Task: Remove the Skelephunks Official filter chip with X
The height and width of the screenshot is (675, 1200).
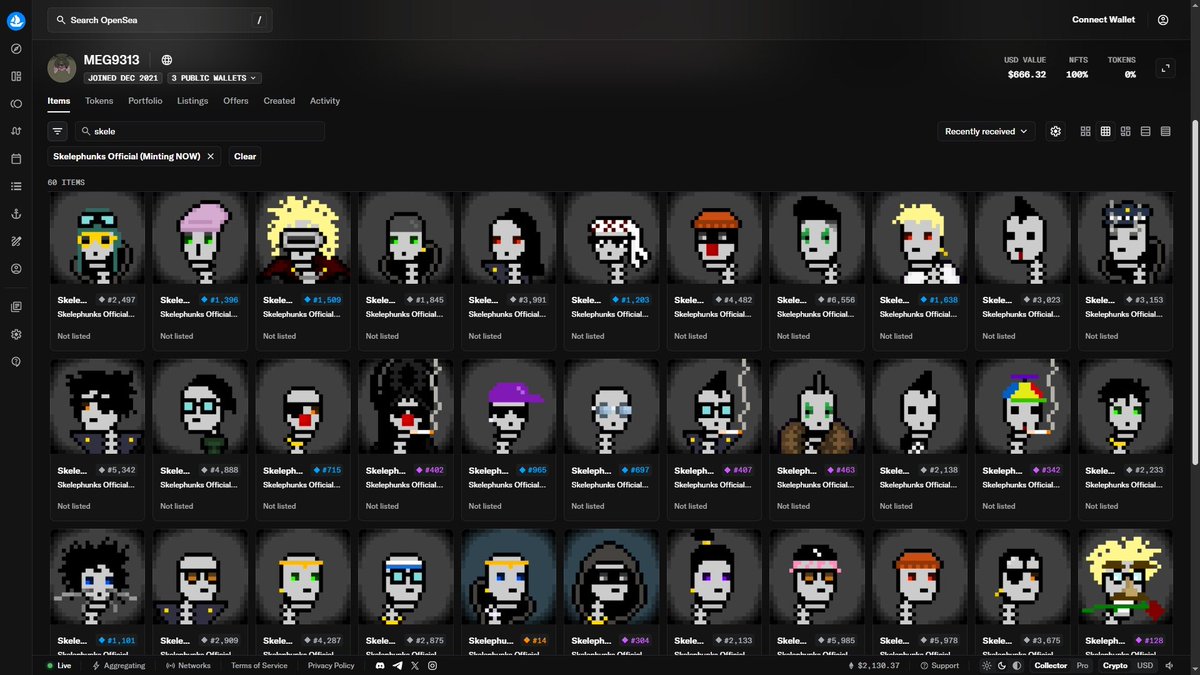Action: [210, 156]
